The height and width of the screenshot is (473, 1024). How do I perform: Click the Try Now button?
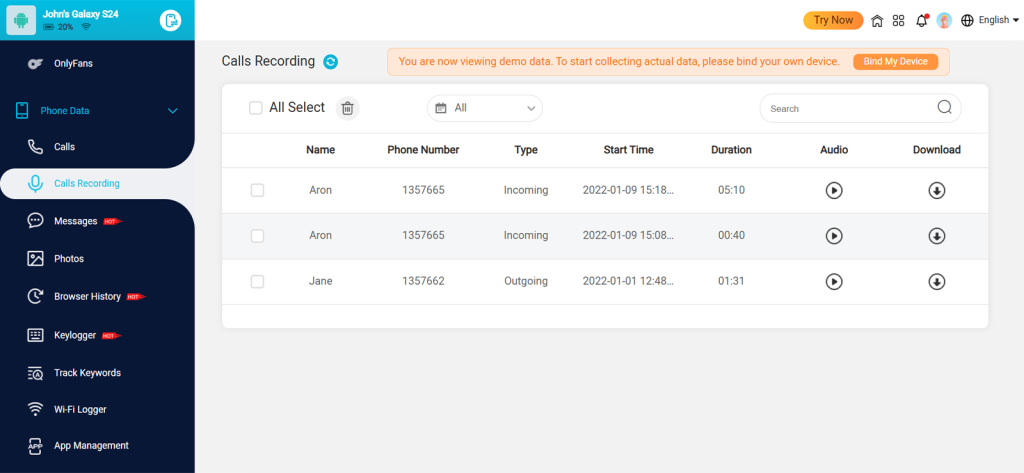pyautogui.click(x=833, y=20)
